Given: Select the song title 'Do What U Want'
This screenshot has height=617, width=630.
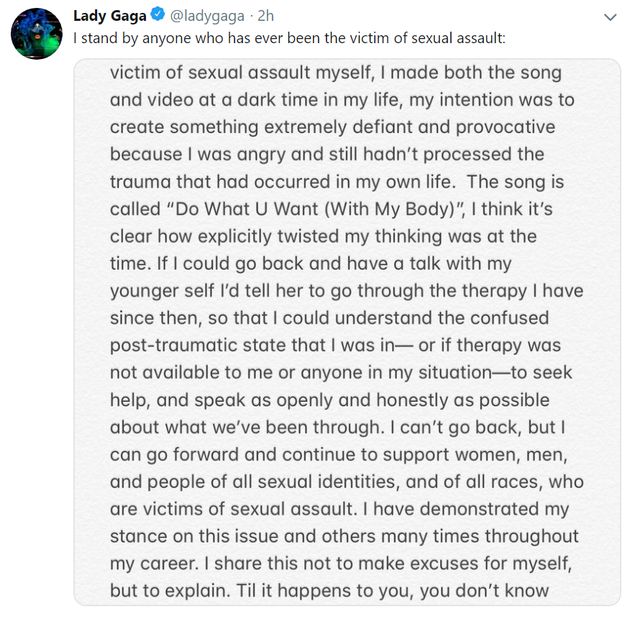Looking at the screenshot, I should coord(248,209).
